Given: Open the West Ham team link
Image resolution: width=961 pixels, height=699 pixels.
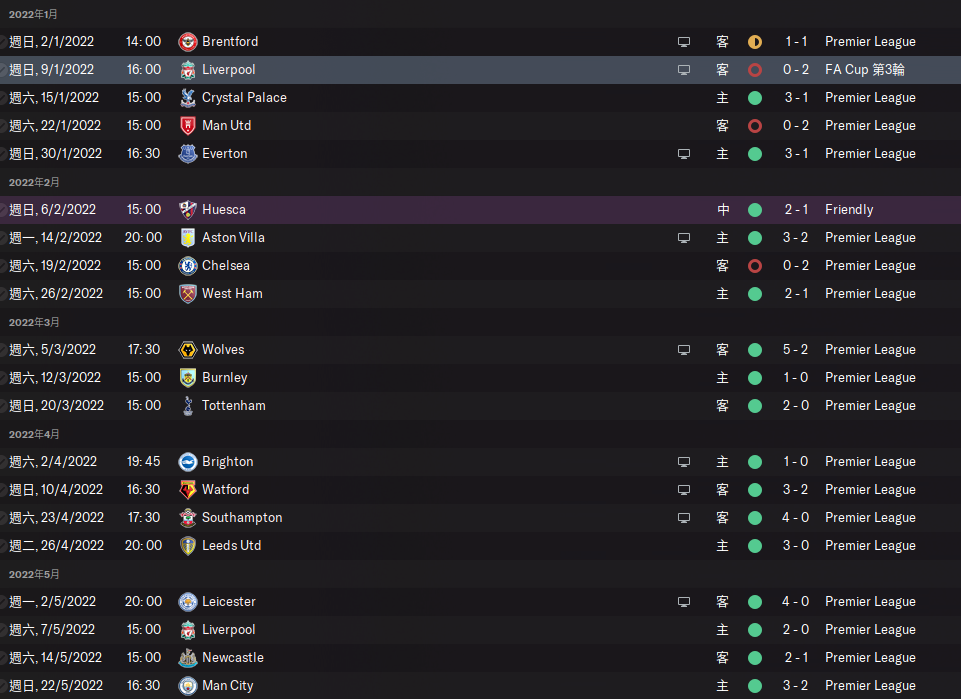Looking at the screenshot, I should point(232,293).
